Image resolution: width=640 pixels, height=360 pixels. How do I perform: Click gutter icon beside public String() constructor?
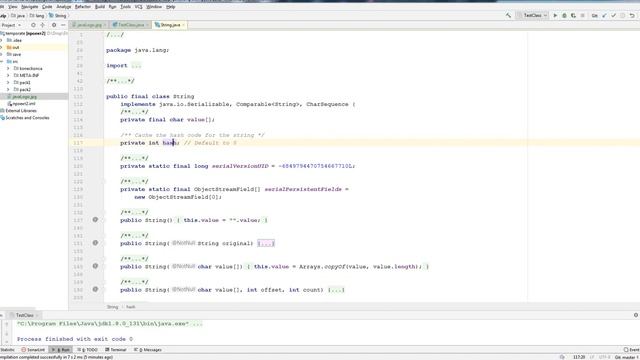pos(95,220)
